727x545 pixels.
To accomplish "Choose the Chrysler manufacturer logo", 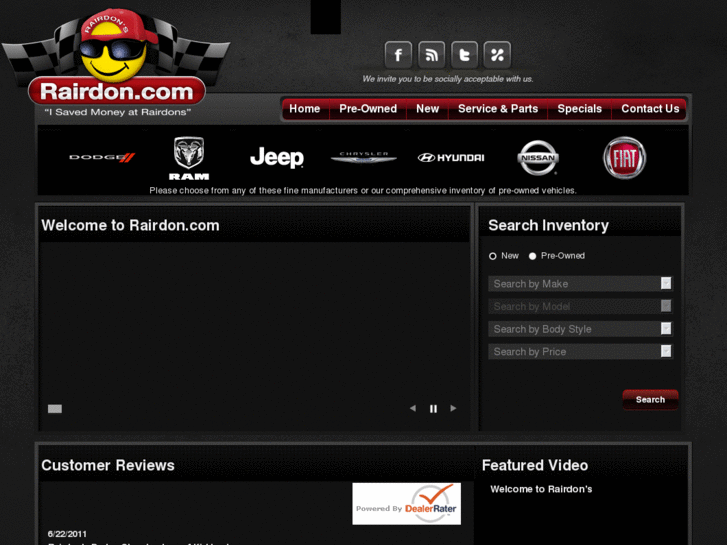I will pyautogui.click(x=364, y=157).
